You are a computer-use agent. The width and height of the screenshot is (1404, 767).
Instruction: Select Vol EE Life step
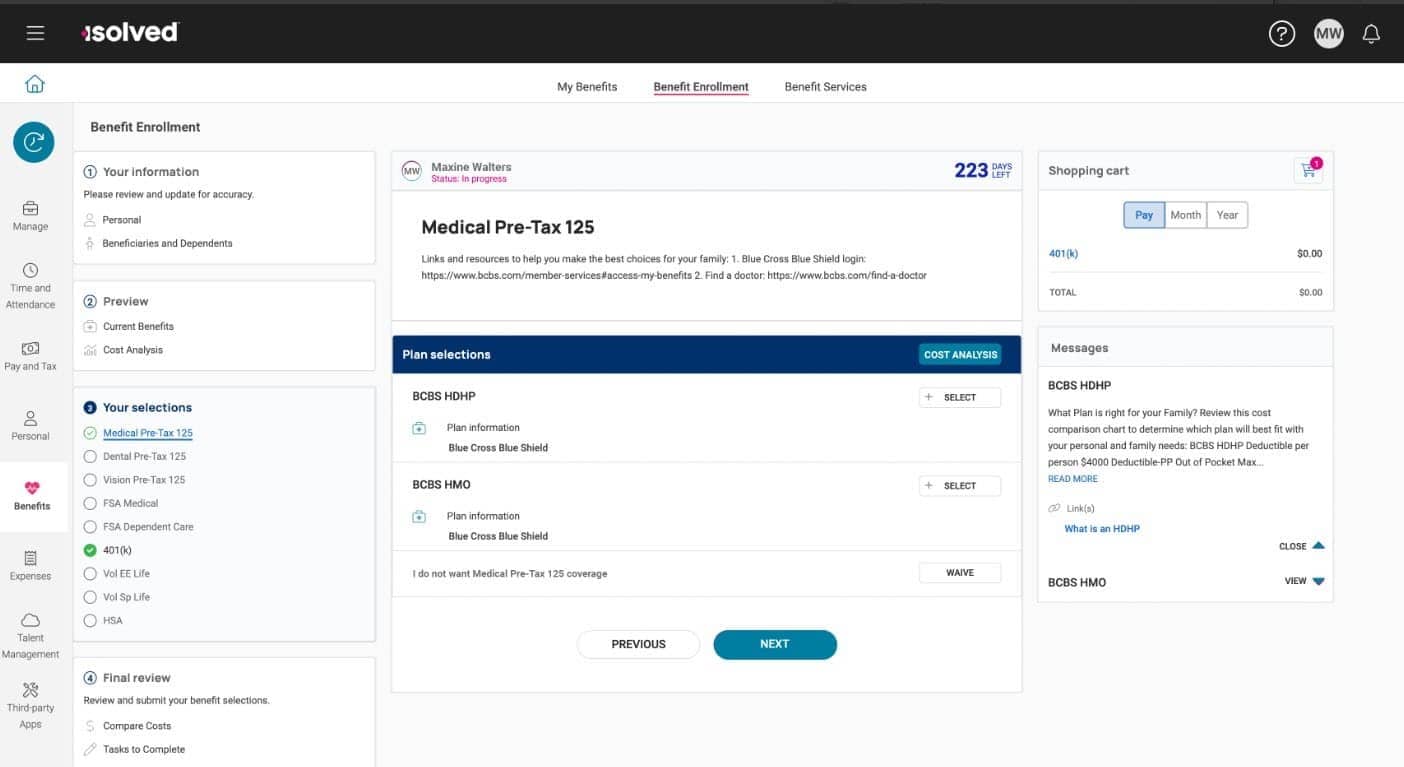(126, 574)
